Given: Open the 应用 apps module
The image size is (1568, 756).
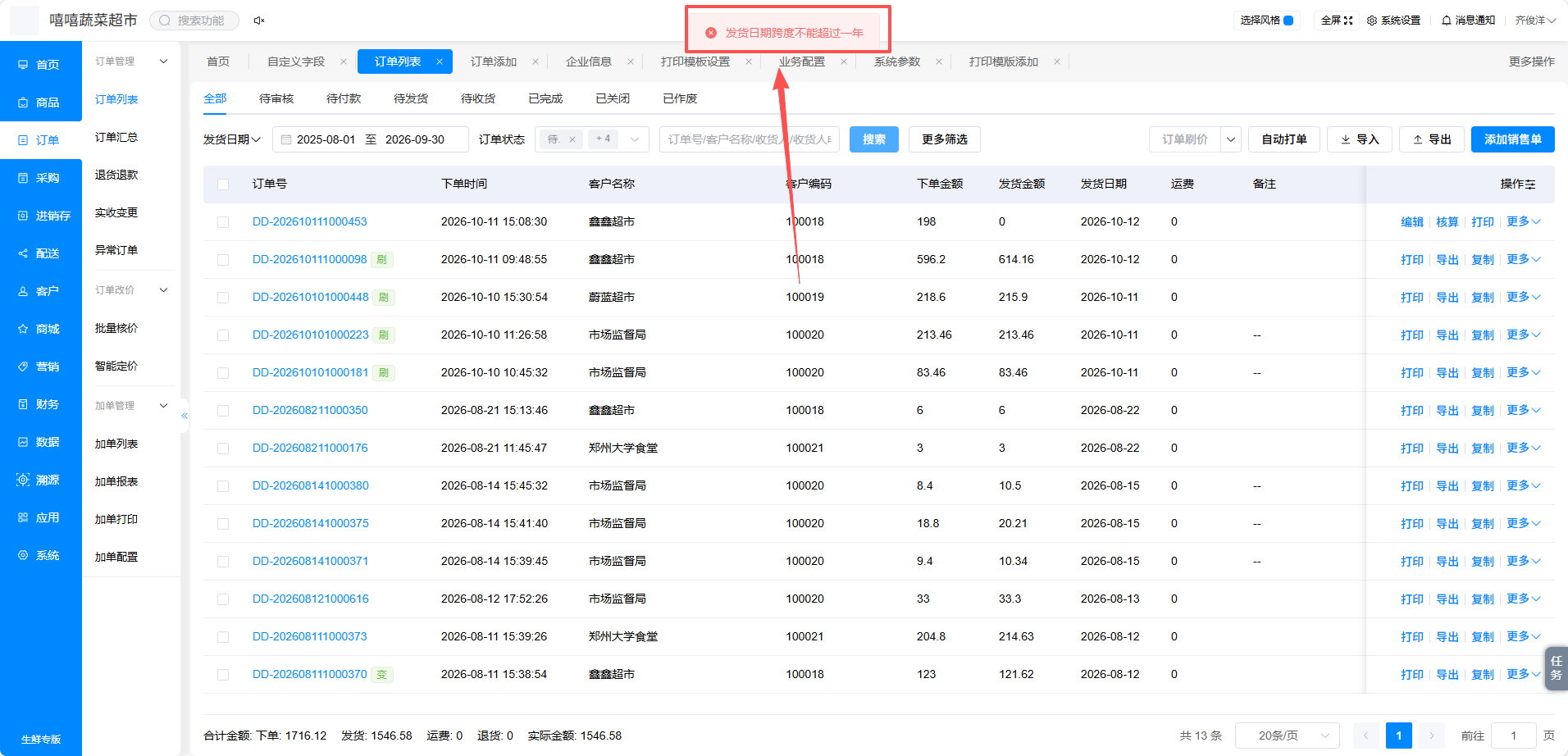Looking at the screenshot, I should [41, 517].
